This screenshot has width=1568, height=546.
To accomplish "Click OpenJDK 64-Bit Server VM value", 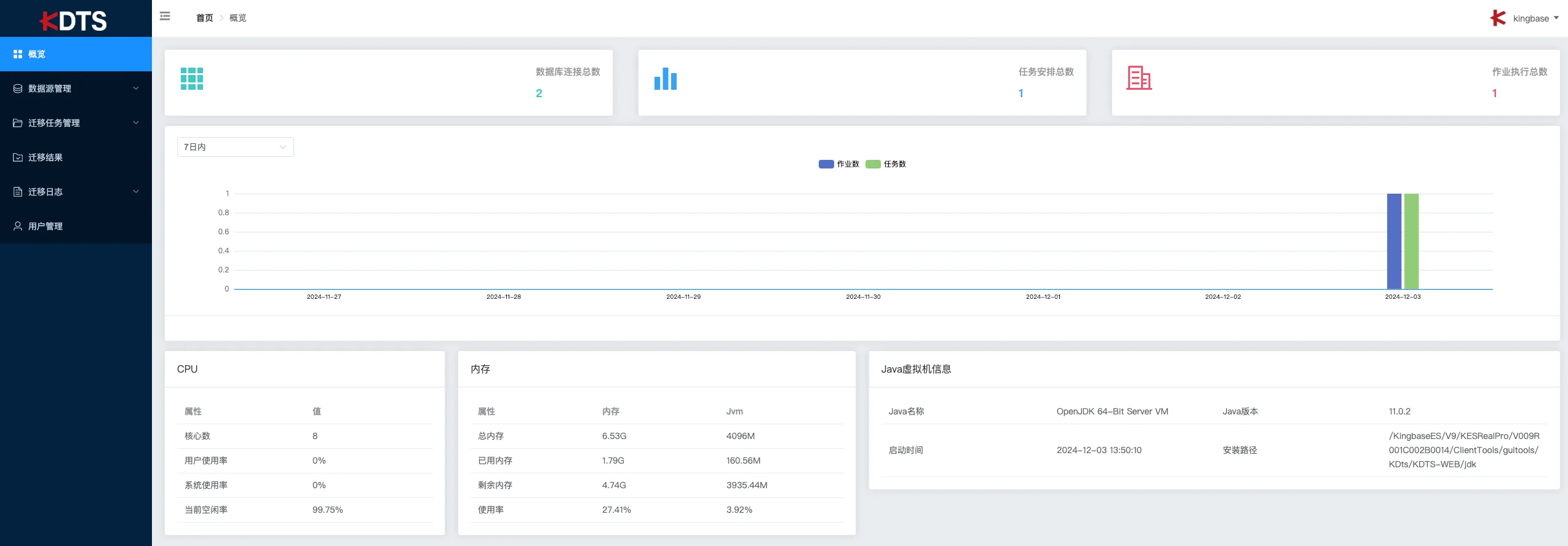I will coord(1112,411).
